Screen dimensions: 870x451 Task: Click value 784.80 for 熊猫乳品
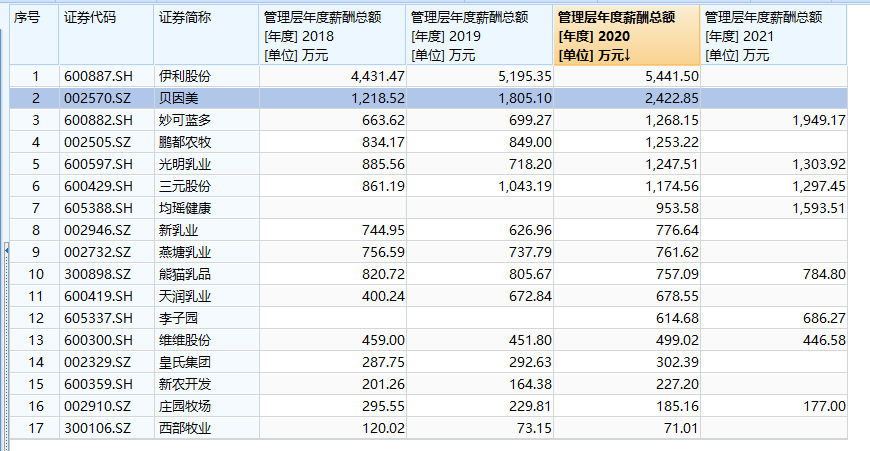point(825,274)
